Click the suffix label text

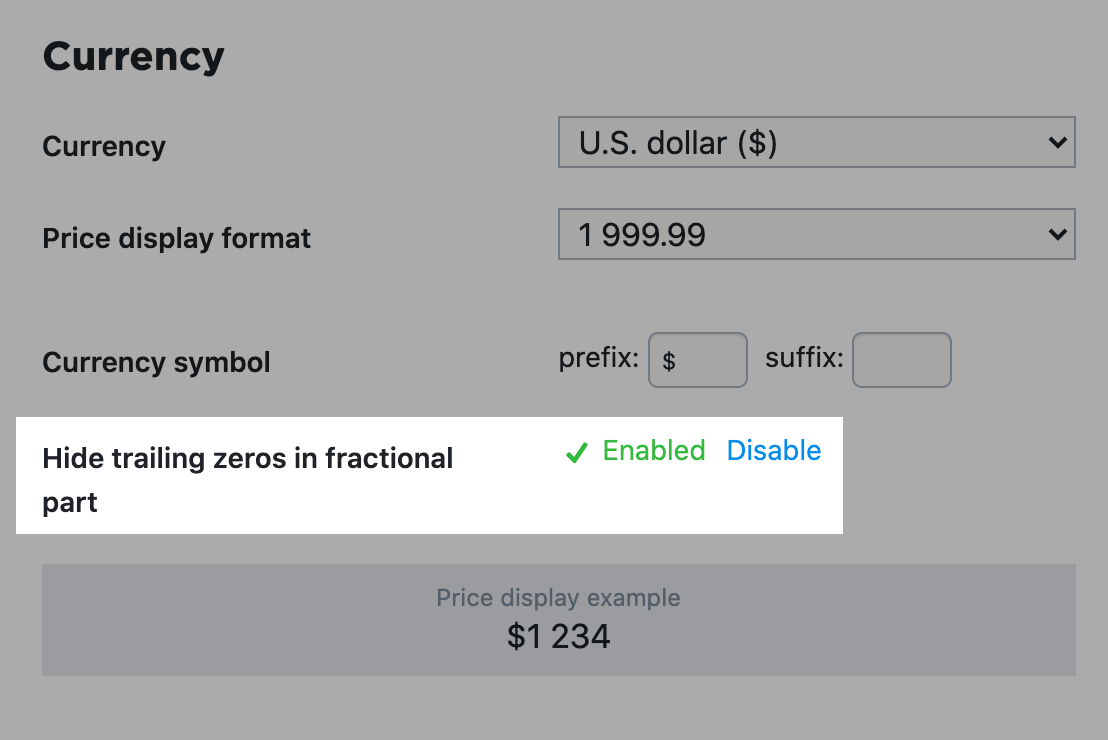[803, 356]
